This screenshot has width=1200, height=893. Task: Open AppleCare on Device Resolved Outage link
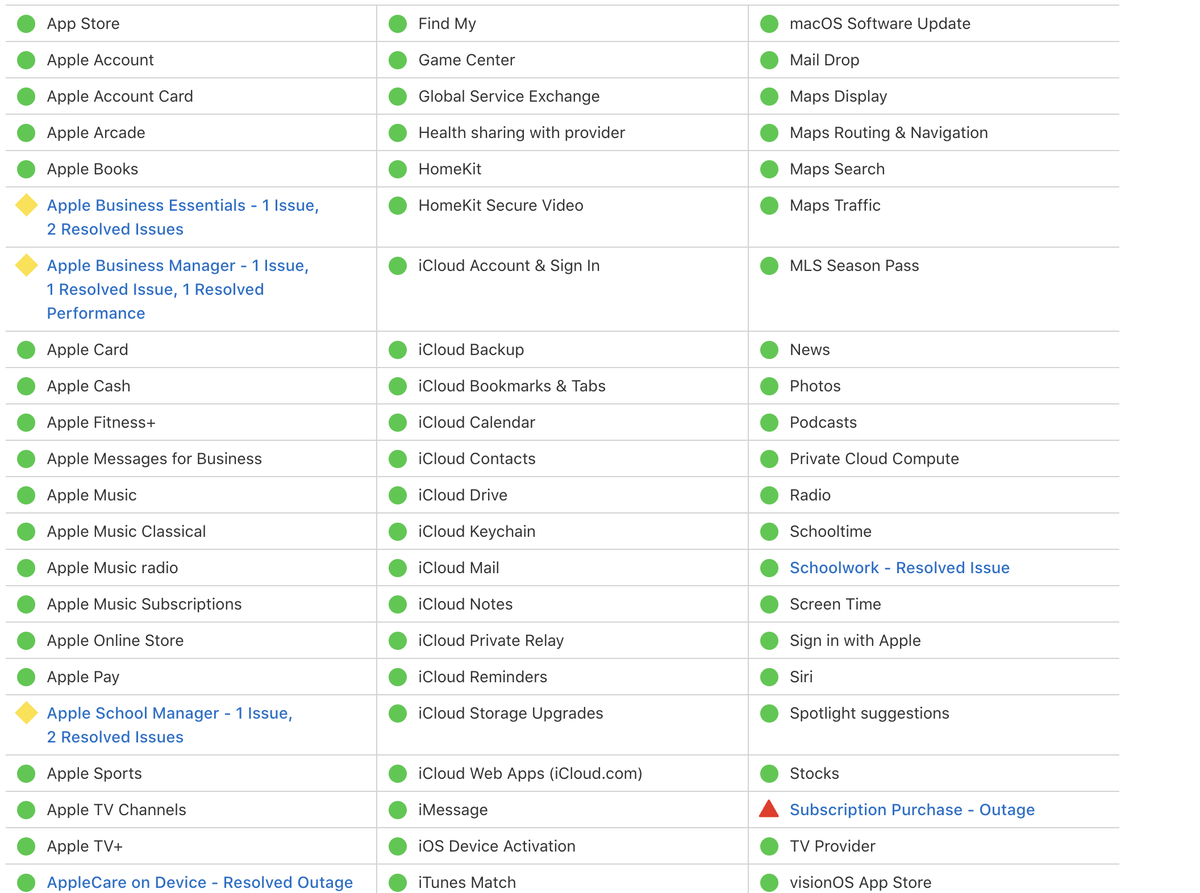tap(199, 882)
